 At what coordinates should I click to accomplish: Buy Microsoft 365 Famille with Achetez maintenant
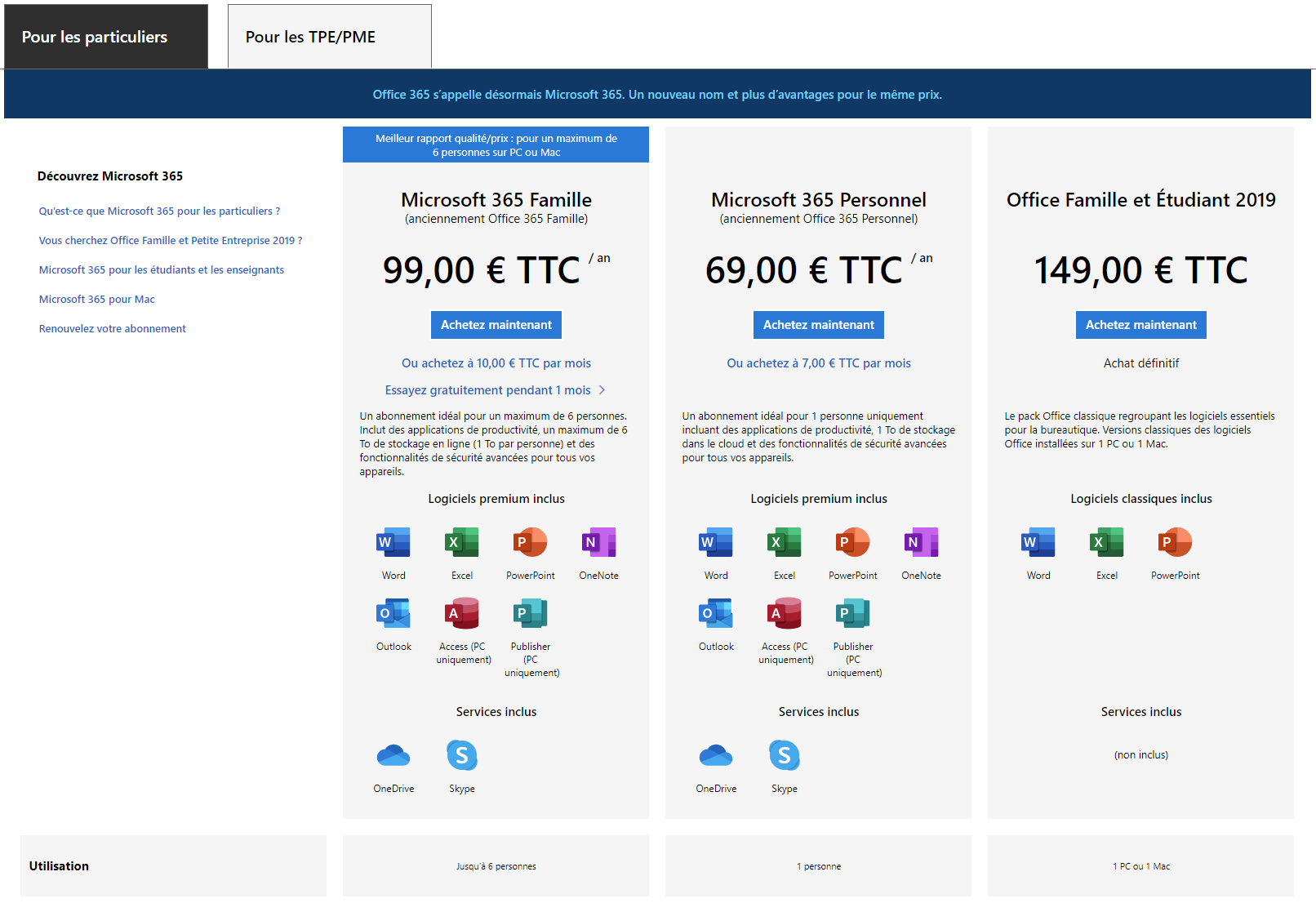click(x=496, y=325)
